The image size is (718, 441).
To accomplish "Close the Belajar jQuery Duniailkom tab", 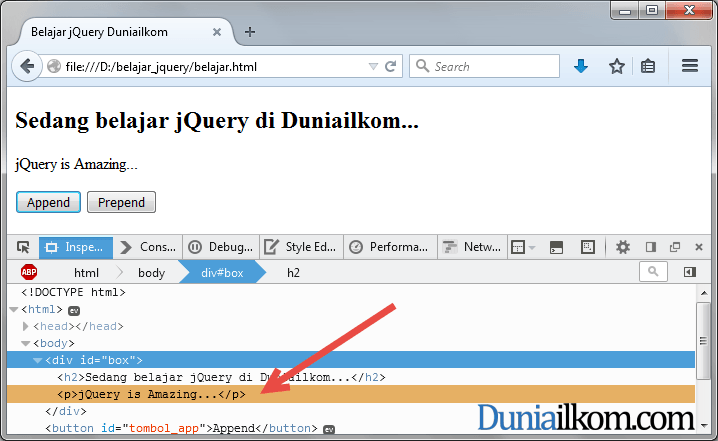I will pyautogui.click(x=217, y=32).
